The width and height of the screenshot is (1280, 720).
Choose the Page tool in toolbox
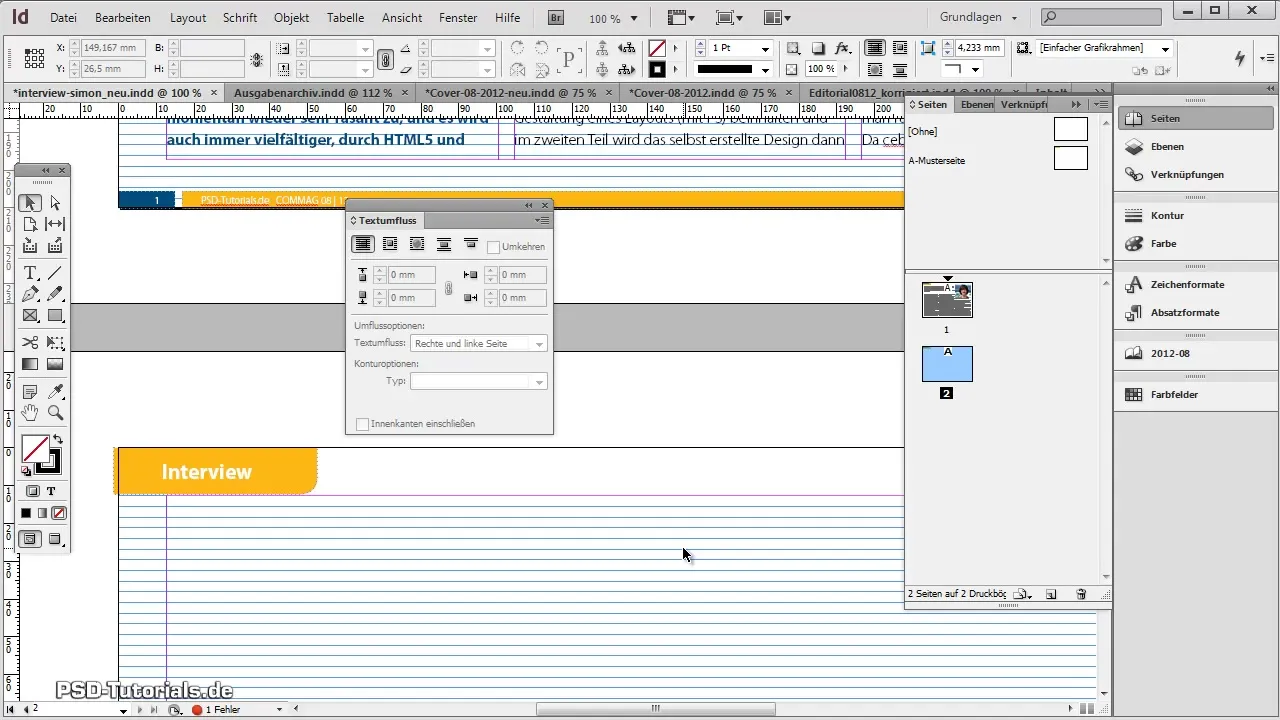[30, 224]
